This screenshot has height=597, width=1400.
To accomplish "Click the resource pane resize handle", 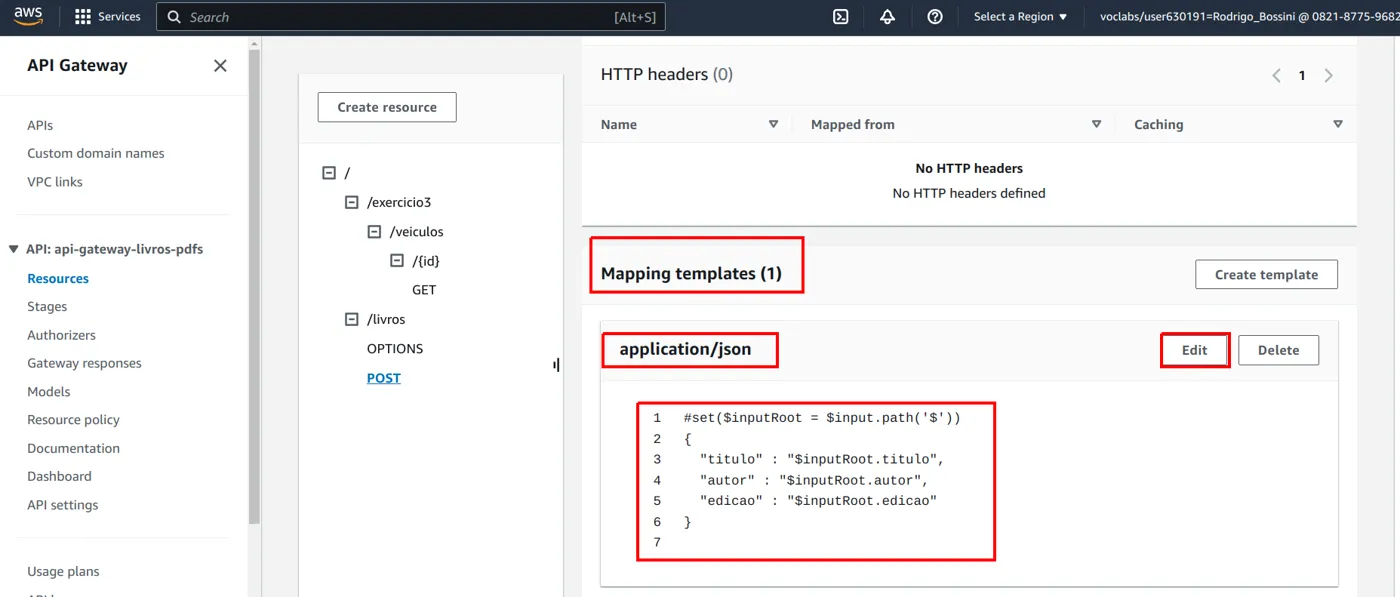I will click(x=556, y=365).
